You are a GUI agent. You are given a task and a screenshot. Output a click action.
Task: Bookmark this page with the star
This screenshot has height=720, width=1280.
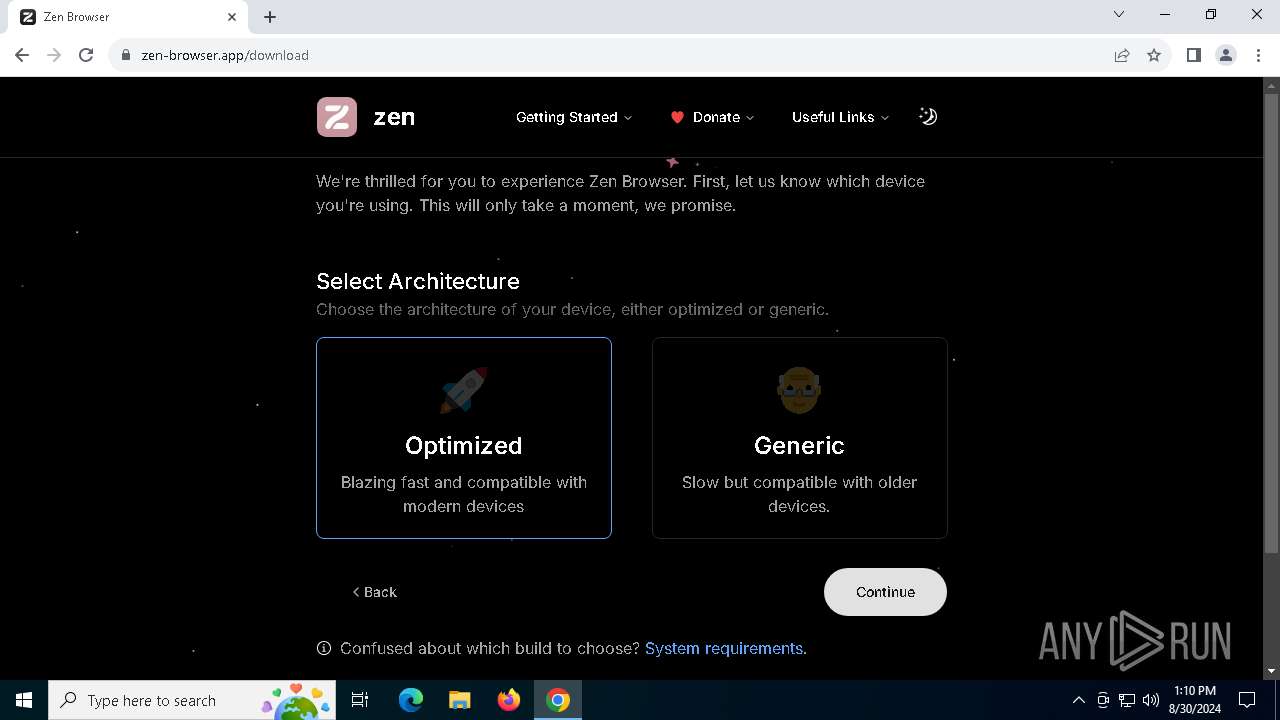tap(1154, 55)
